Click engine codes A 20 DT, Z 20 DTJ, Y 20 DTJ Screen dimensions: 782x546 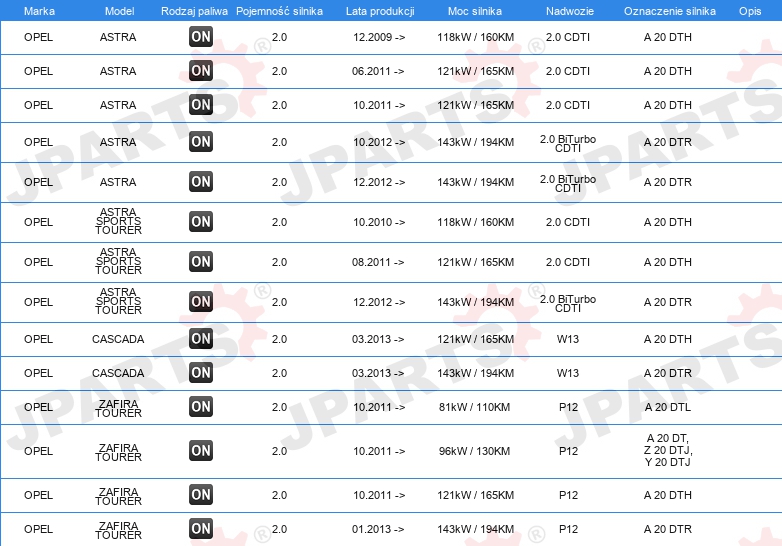(668, 450)
